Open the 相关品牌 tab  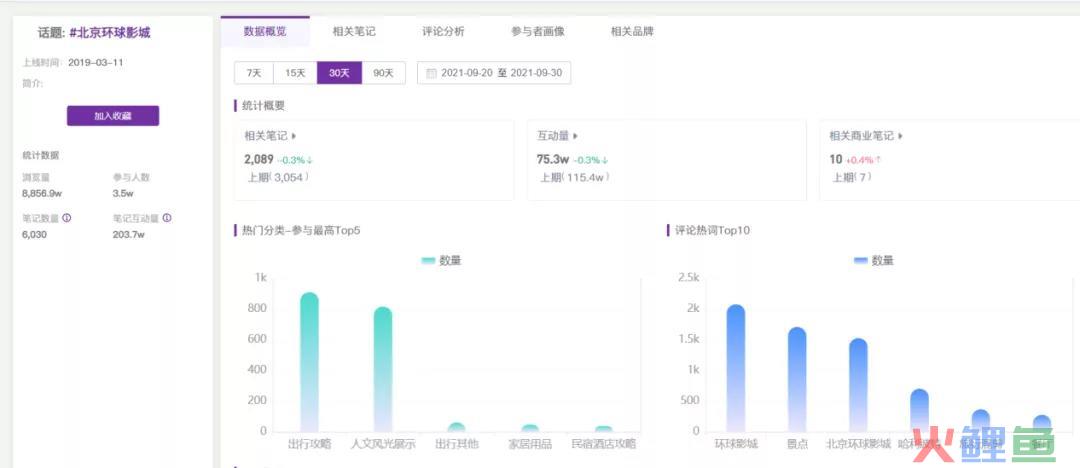(632, 32)
